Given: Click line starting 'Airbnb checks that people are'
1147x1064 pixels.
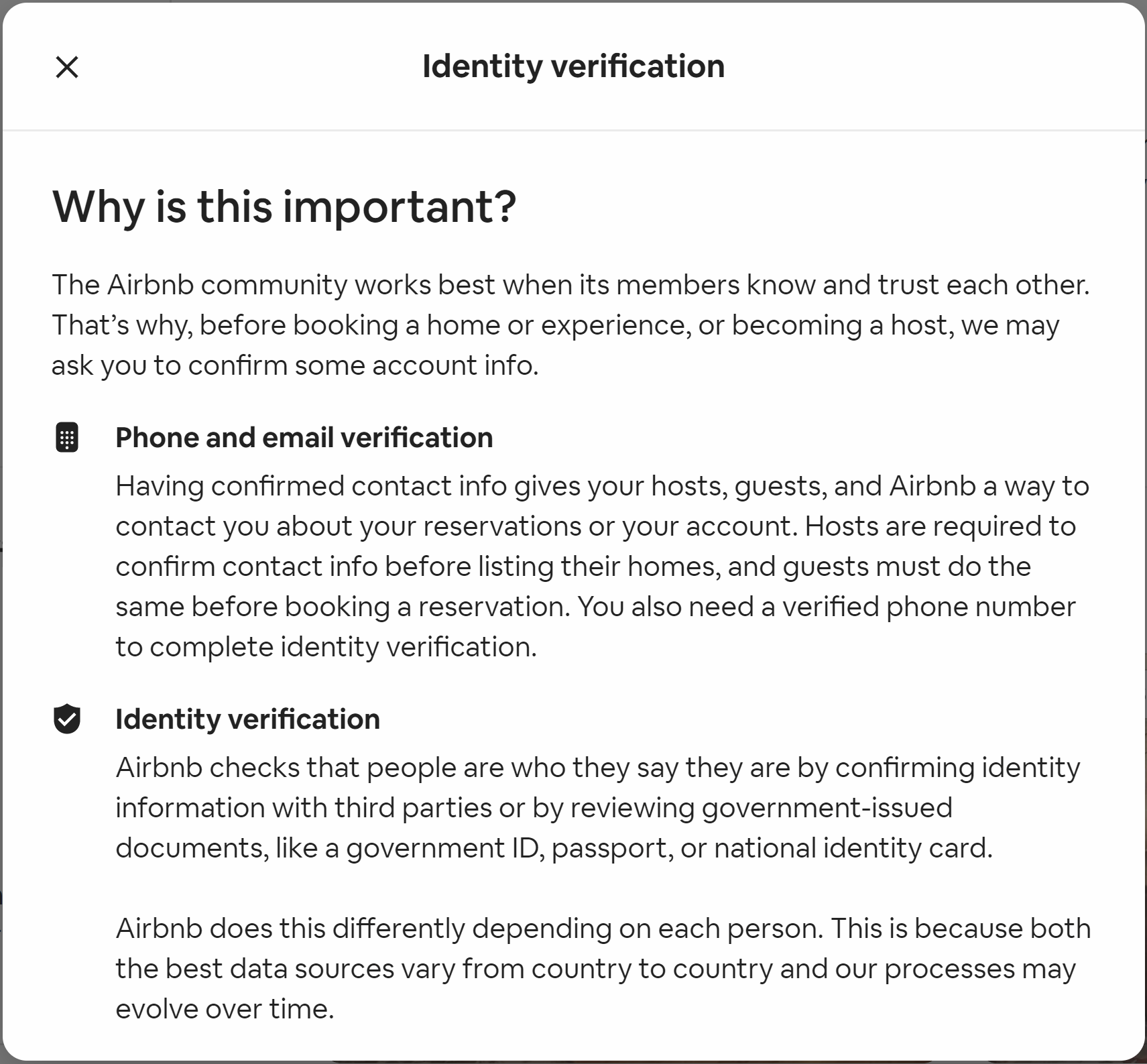Looking at the screenshot, I should pos(597,768).
